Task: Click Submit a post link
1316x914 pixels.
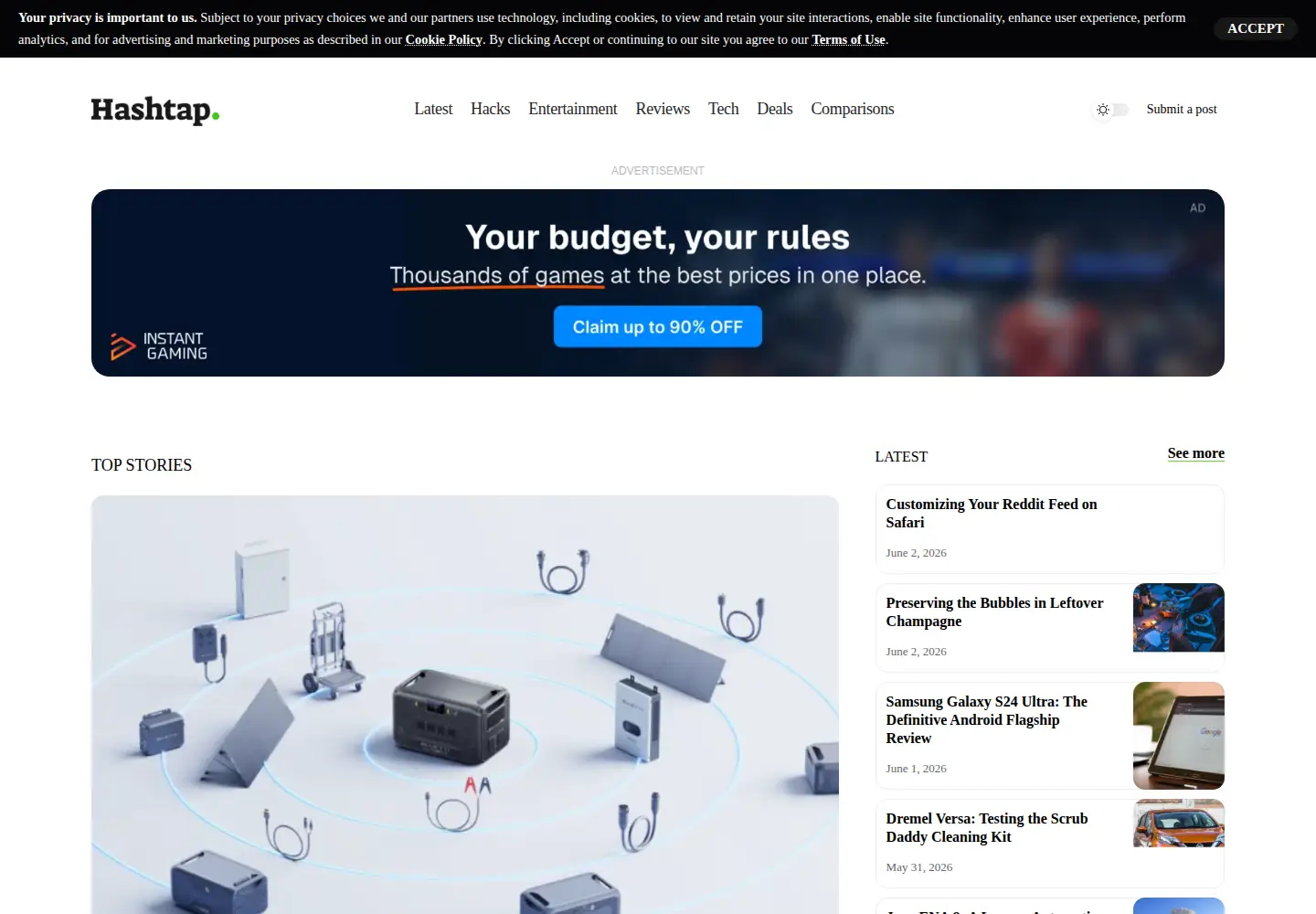Action: coord(1182,109)
